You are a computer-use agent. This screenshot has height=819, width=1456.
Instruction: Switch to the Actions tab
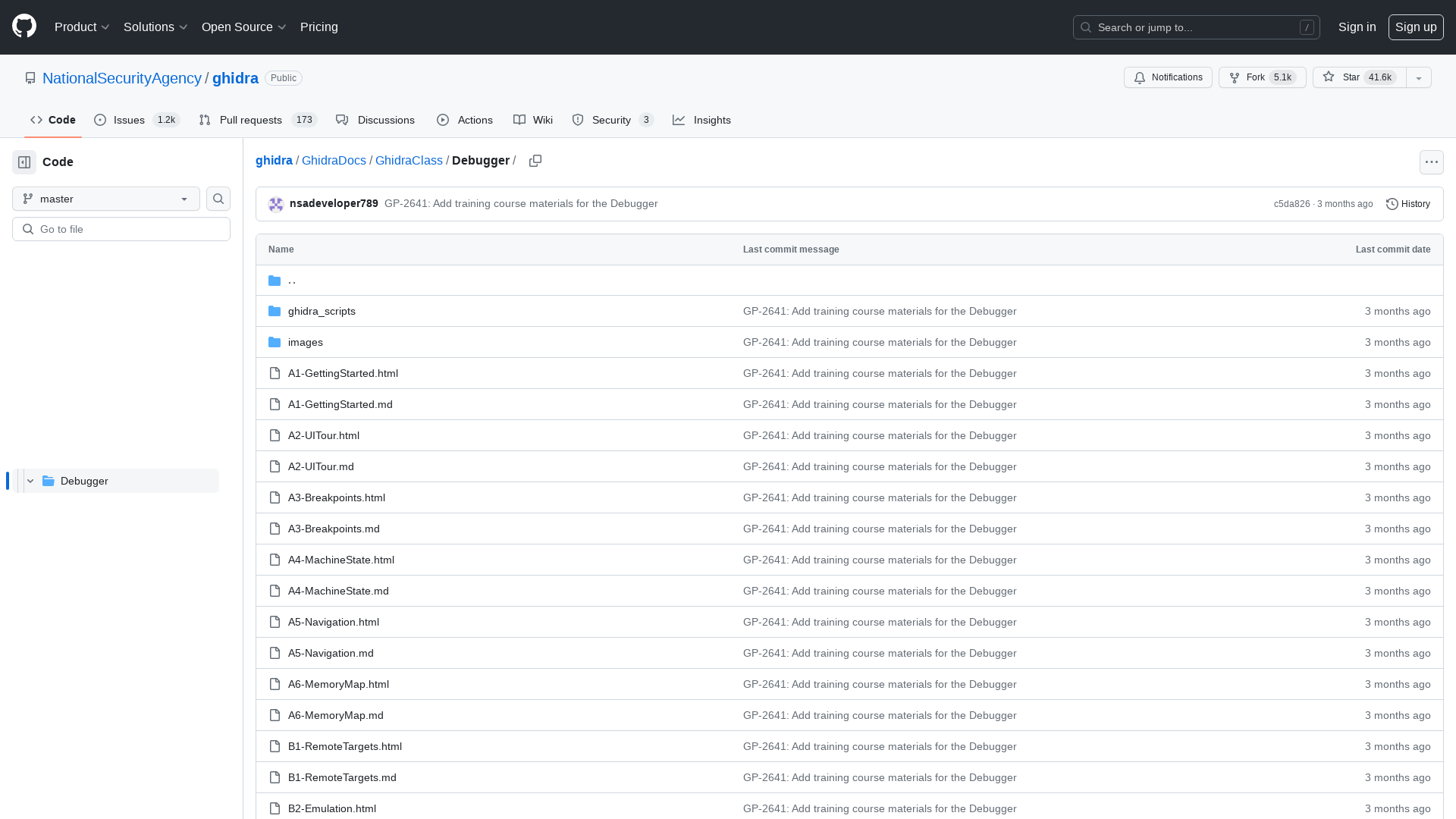click(x=465, y=120)
